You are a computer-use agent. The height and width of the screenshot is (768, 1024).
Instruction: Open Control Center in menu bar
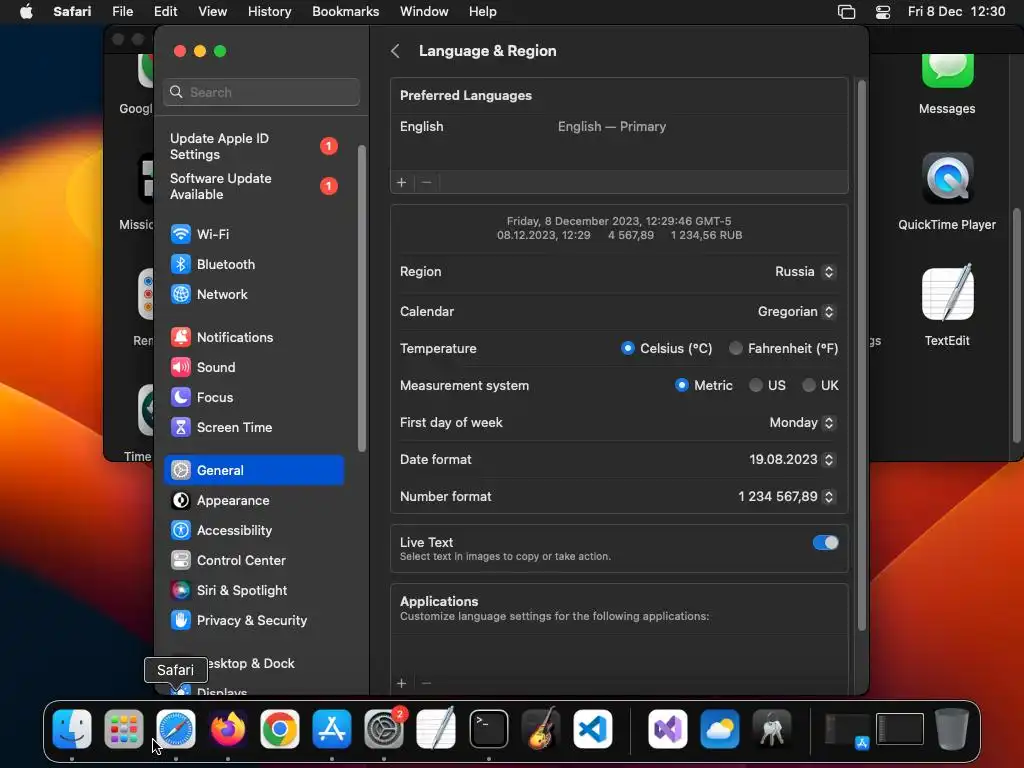[x=882, y=12]
